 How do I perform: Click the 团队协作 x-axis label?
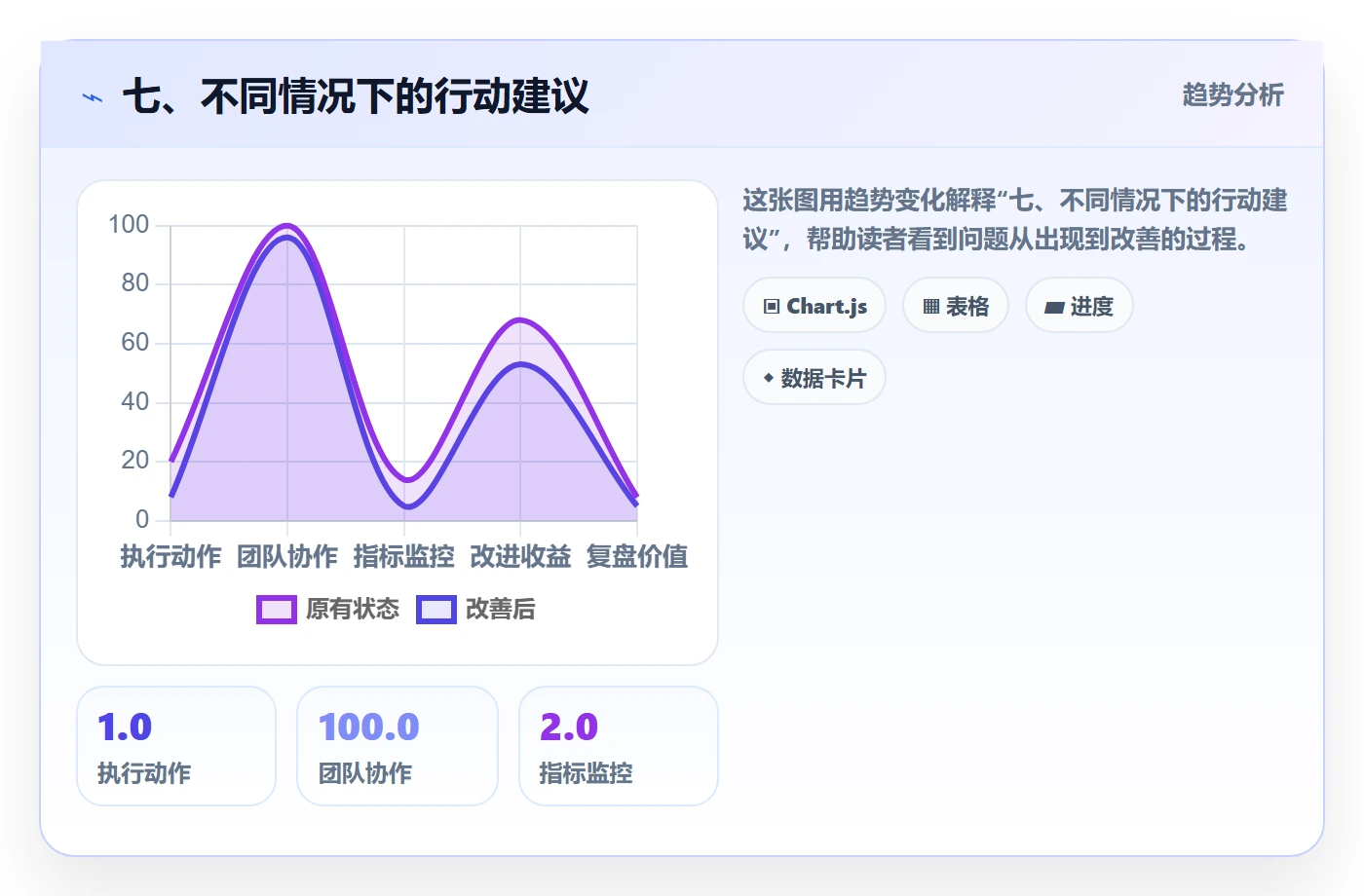pyautogui.click(x=287, y=556)
